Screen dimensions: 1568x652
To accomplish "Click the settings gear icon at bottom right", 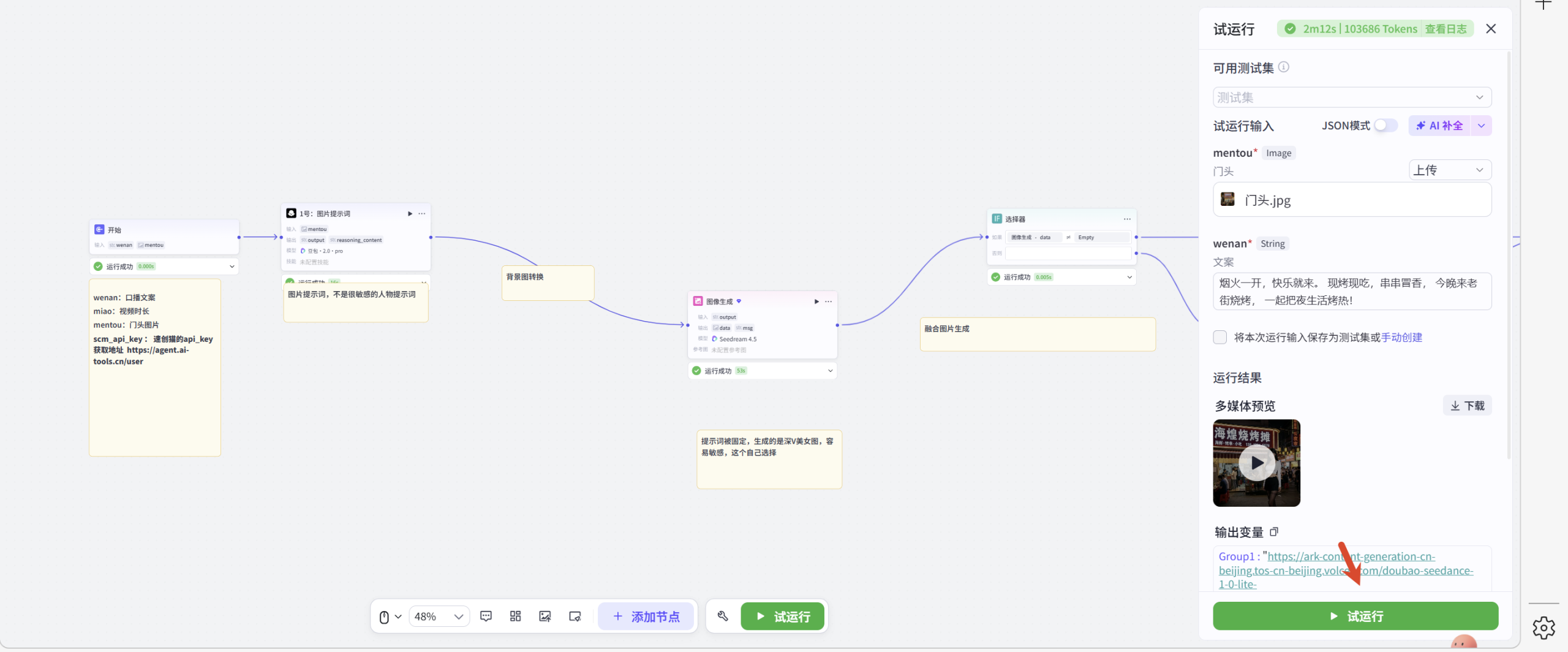I will (1543, 627).
